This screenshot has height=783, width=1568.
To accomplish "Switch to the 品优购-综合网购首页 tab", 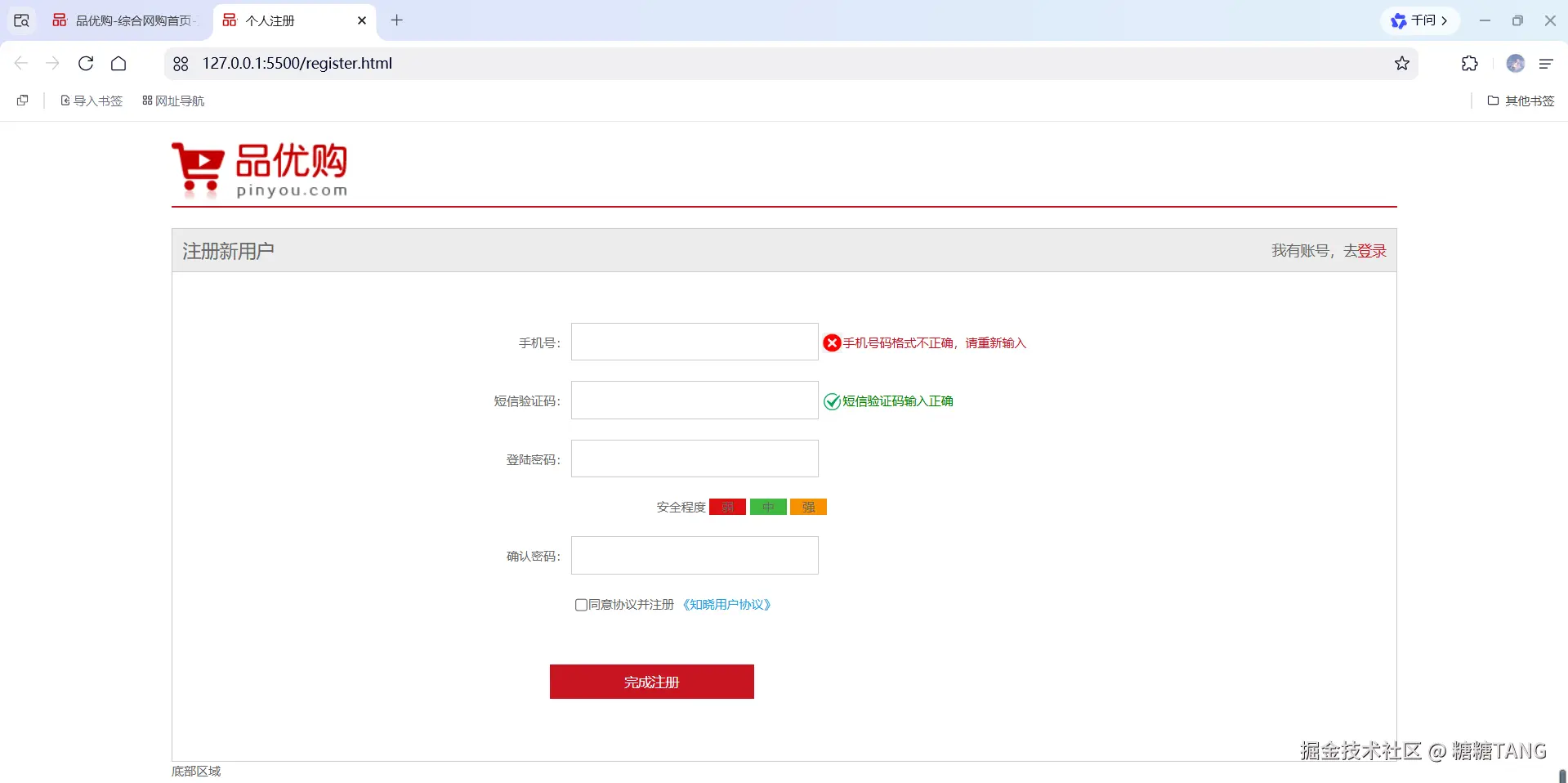I will 126,20.
